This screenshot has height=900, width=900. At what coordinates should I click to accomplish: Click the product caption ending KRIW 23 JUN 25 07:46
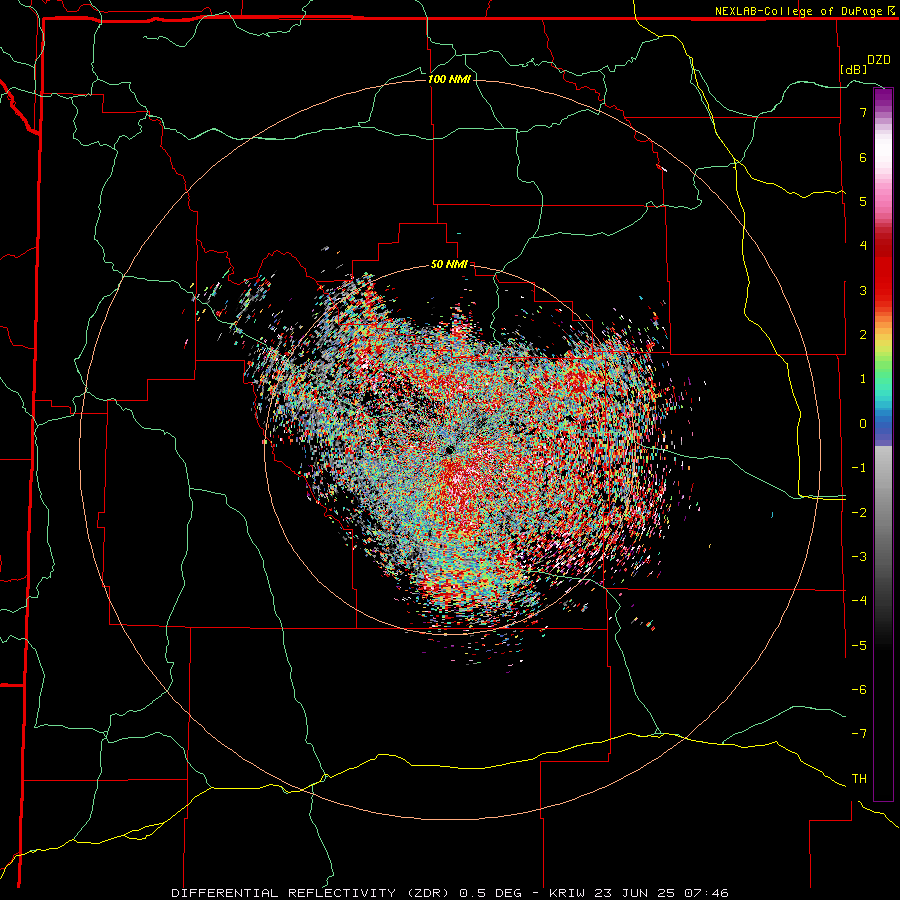point(450,893)
